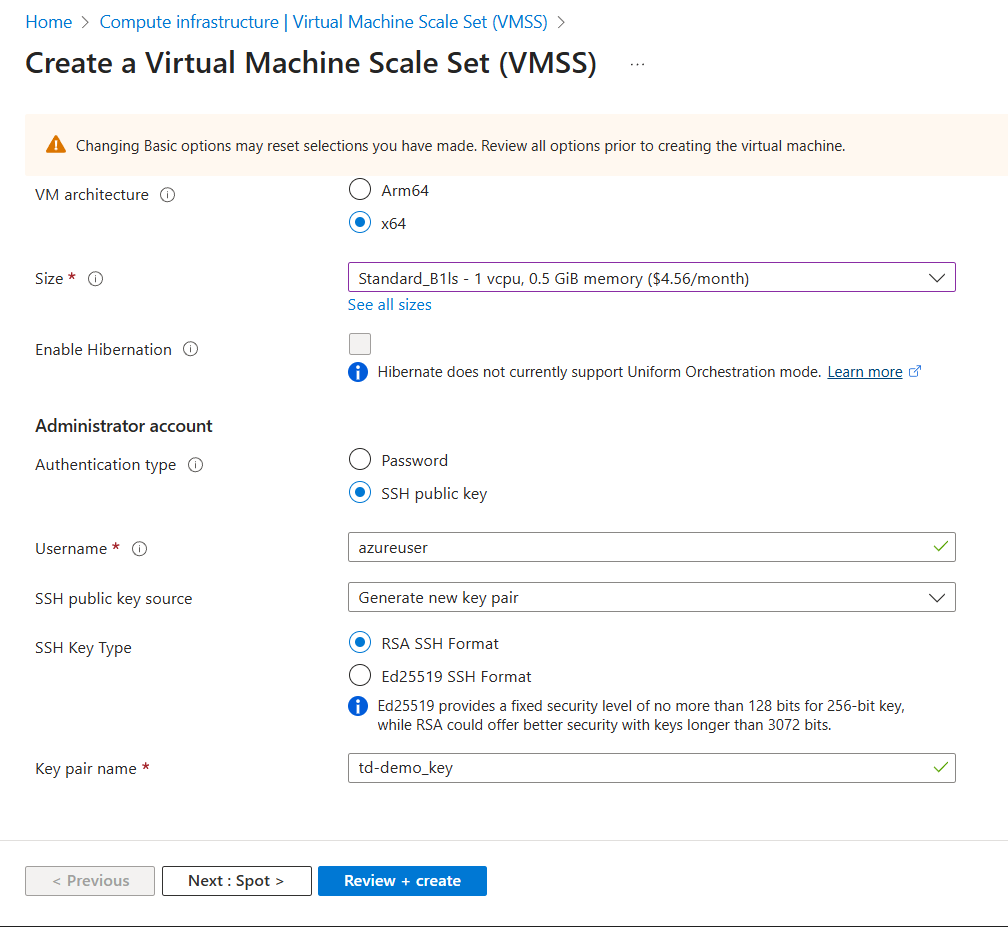Click the Next : Spot button
Image resolution: width=1008 pixels, height=927 pixels.
236,881
